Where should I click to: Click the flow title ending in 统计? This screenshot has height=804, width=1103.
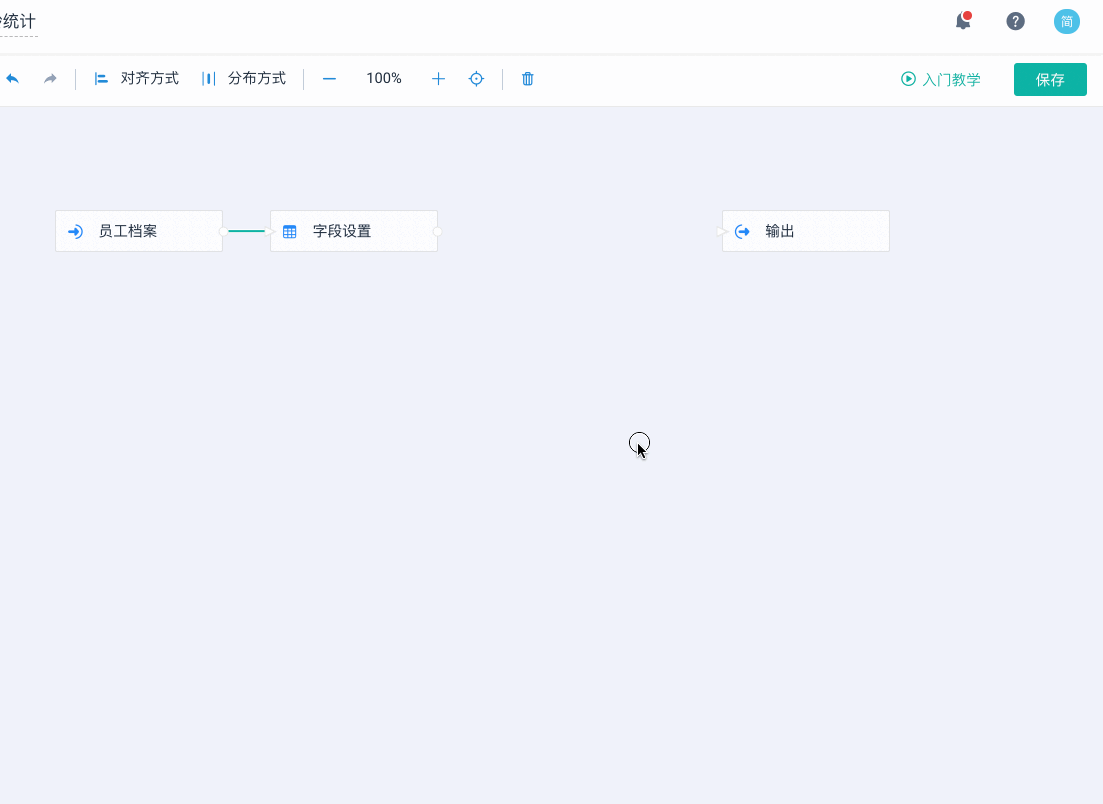tap(18, 22)
